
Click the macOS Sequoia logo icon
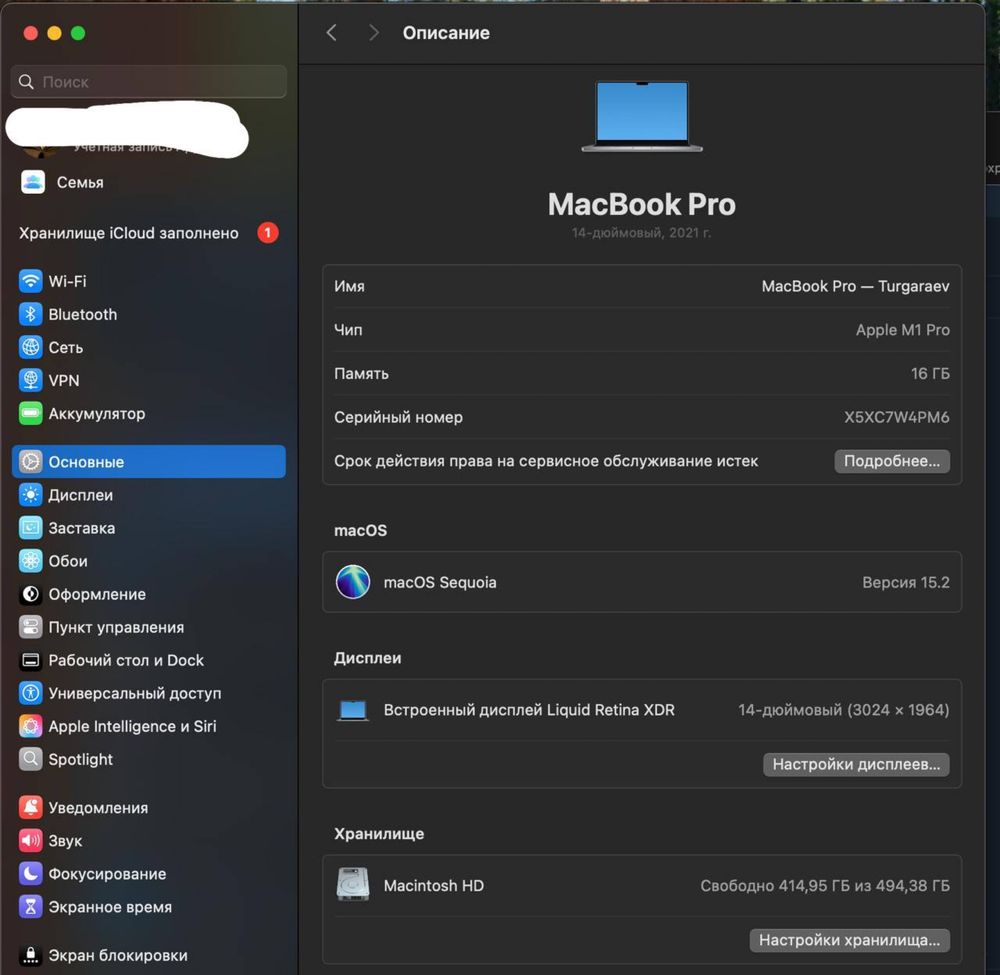click(353, 582)
